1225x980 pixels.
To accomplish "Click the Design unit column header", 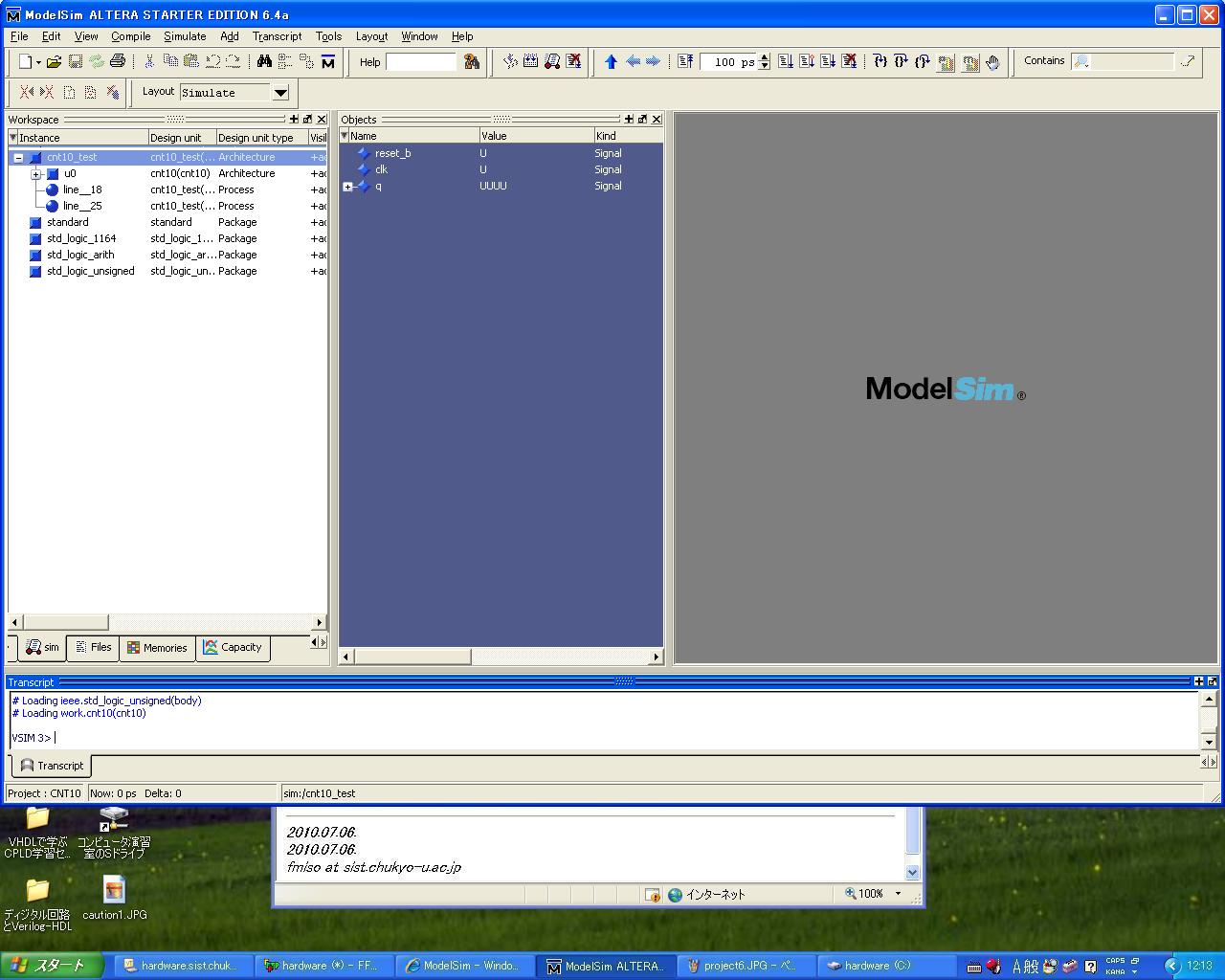I will (x=182, y=138).
